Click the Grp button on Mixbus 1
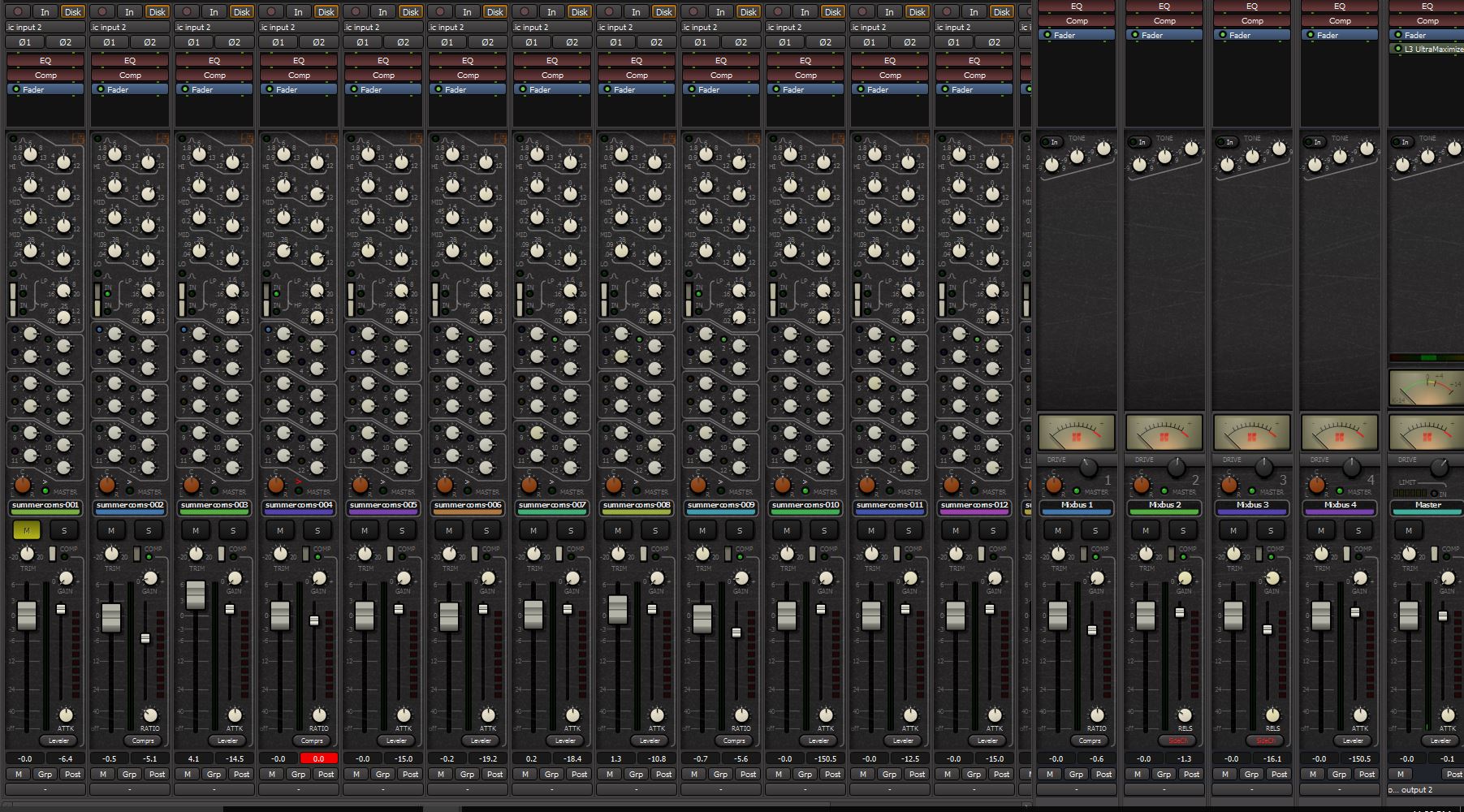Image resolution: width=1464 pixels, height=812 pixels. pyautogui.click(x=1076, y=774)
